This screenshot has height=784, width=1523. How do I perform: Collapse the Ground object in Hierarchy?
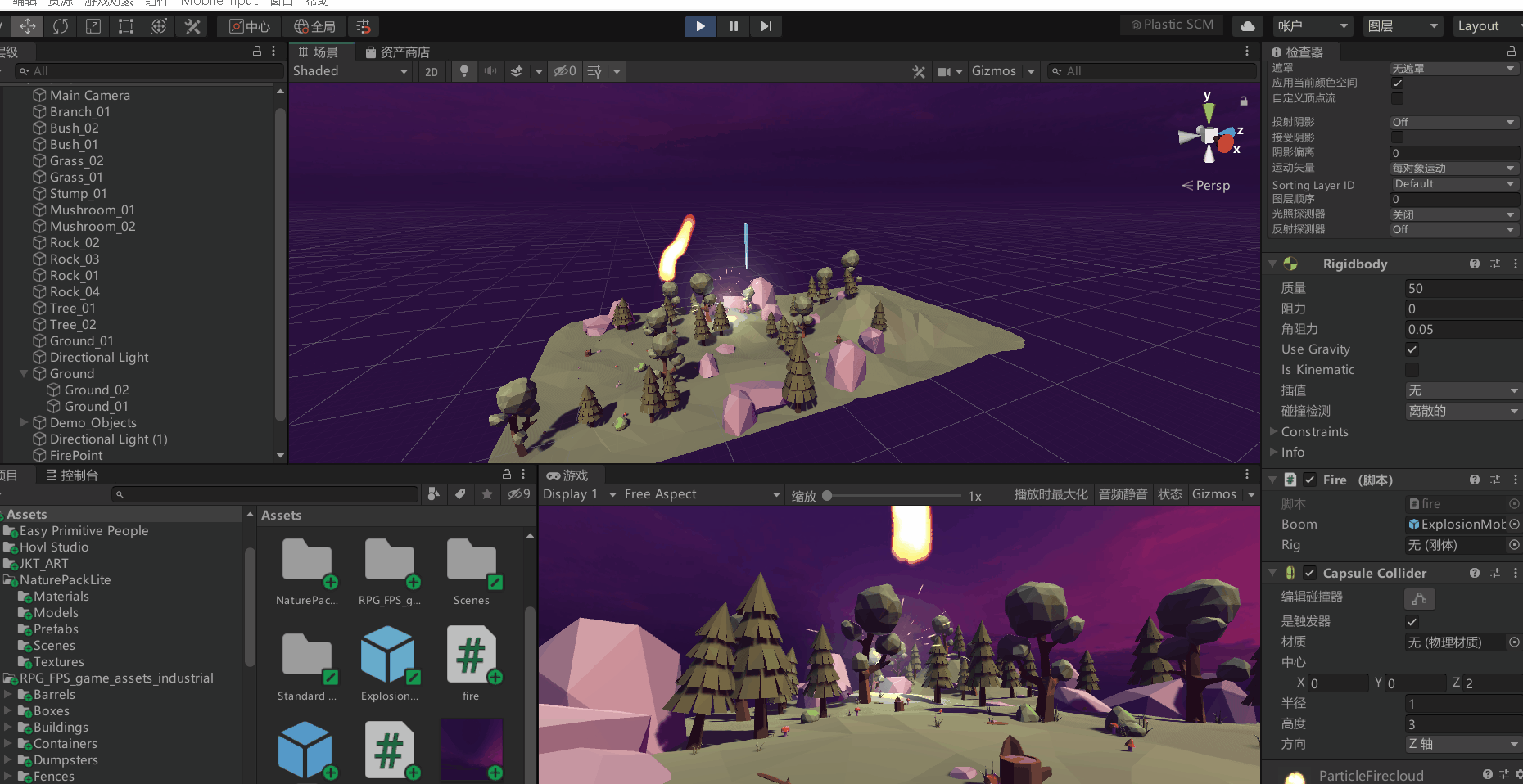pyautogui.click(x=24, y=373)
